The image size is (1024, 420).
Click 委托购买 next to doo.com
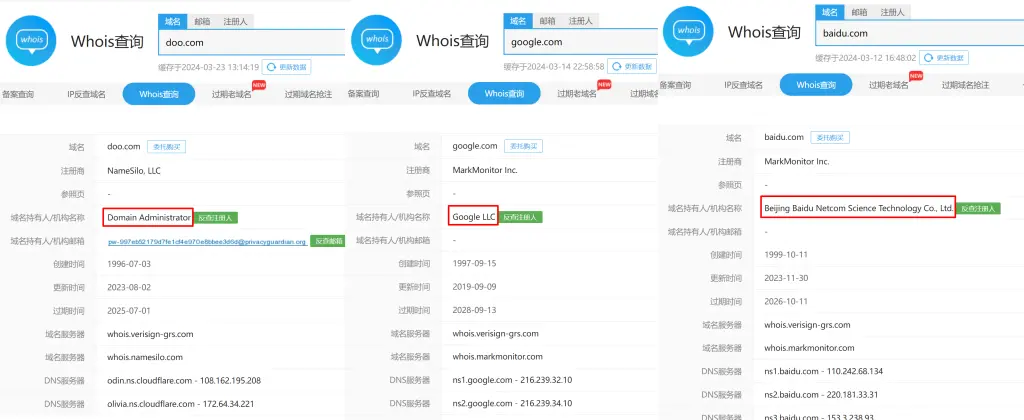(166, 147)
